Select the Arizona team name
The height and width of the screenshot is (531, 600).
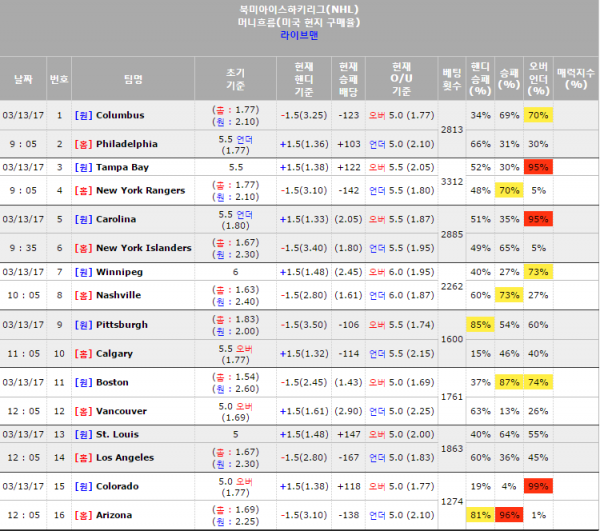click(114, 515)
